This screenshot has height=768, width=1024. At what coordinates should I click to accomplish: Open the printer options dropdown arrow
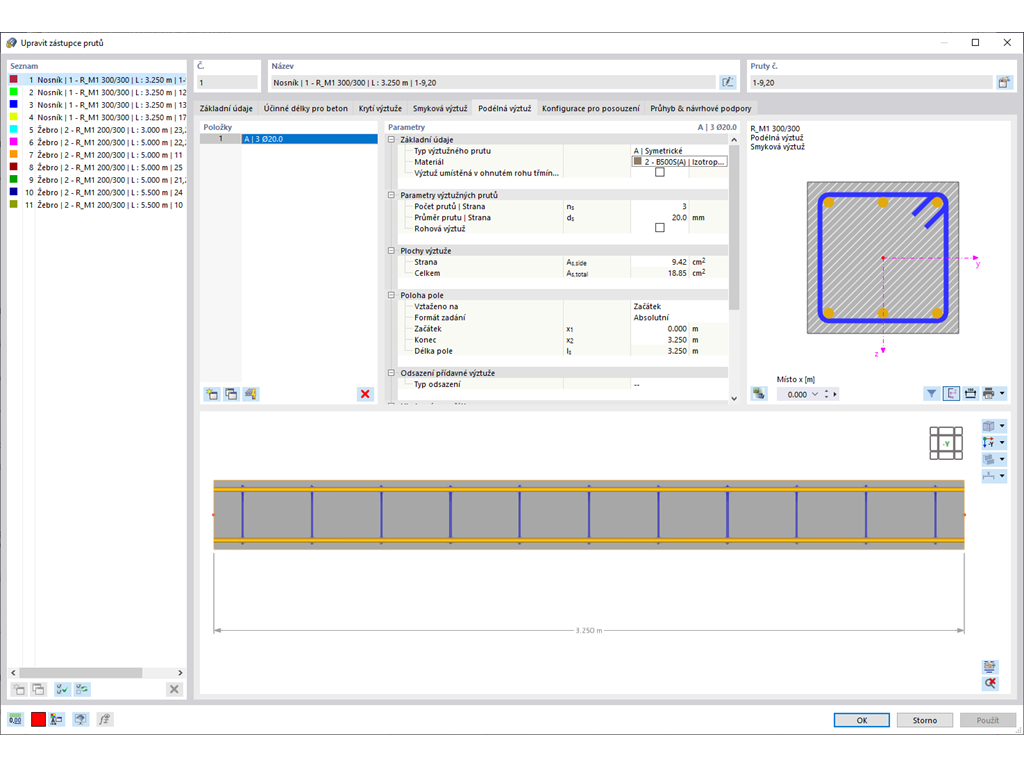pos(1002,393)
